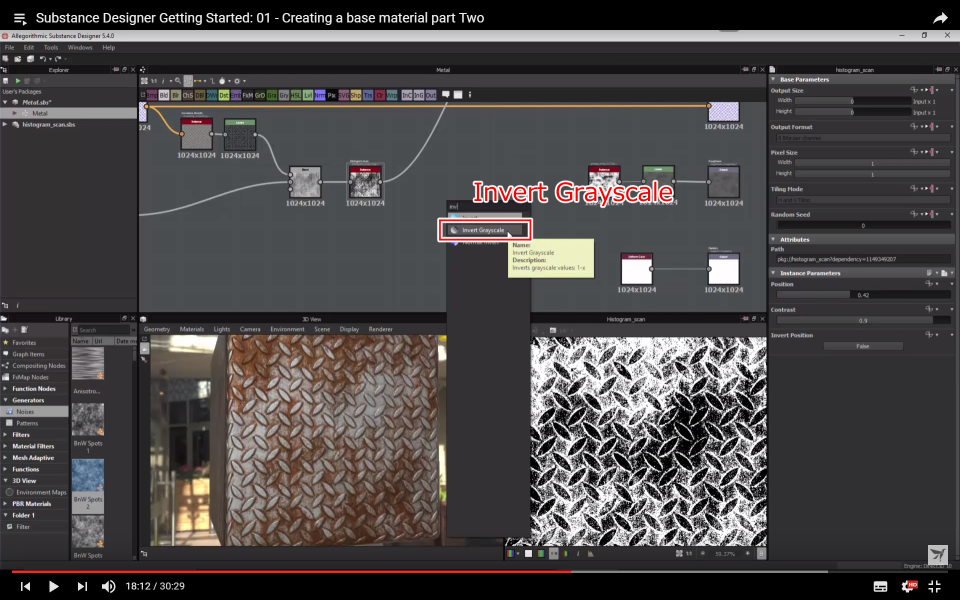Collapse the Metal.sbs package
Screen dimensions: 960x600
tap(6, 102)
